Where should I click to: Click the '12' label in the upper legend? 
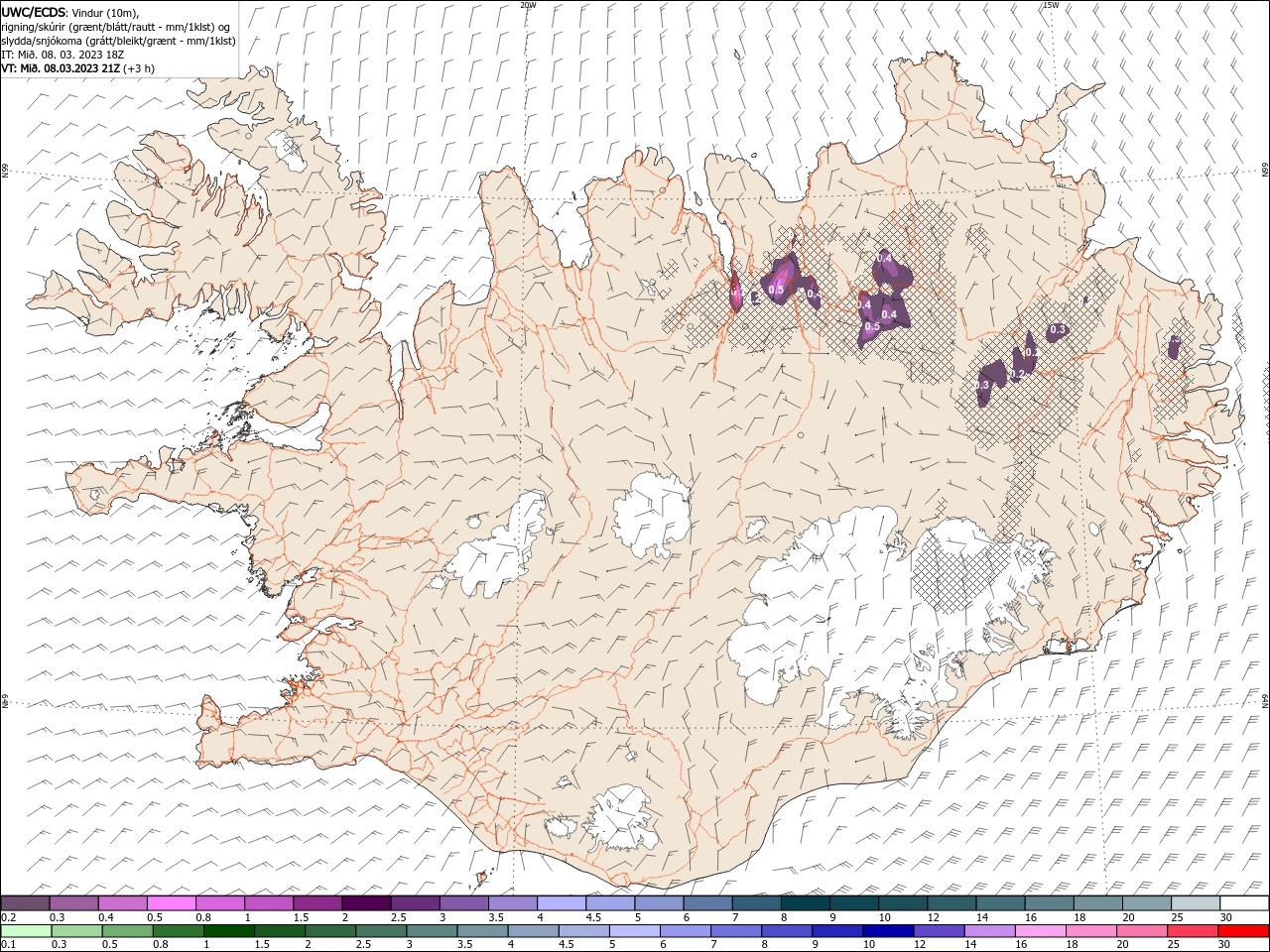pyautogui.click(x=932, y=917)
